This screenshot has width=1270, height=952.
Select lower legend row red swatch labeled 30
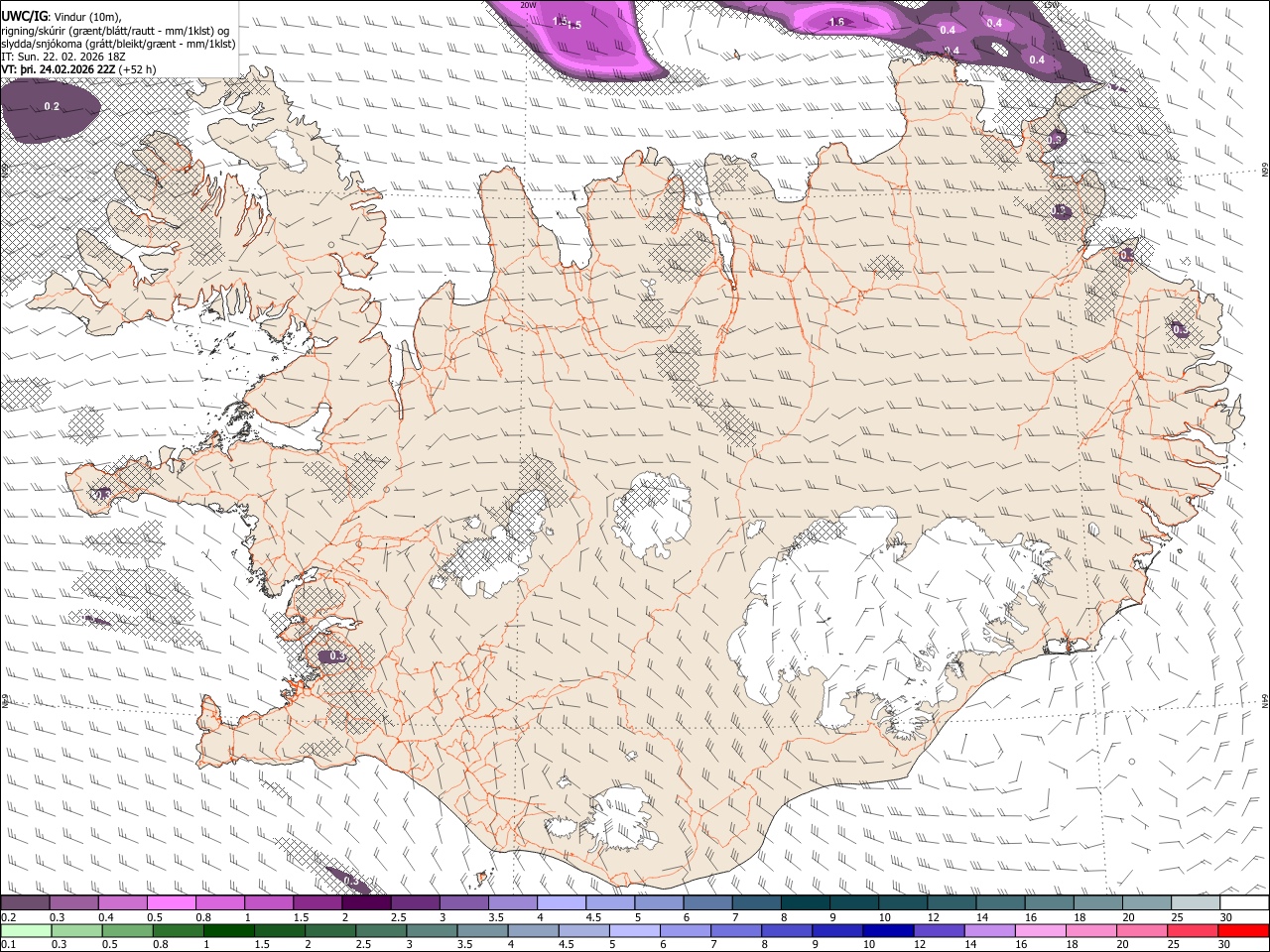click(1243, 930)
